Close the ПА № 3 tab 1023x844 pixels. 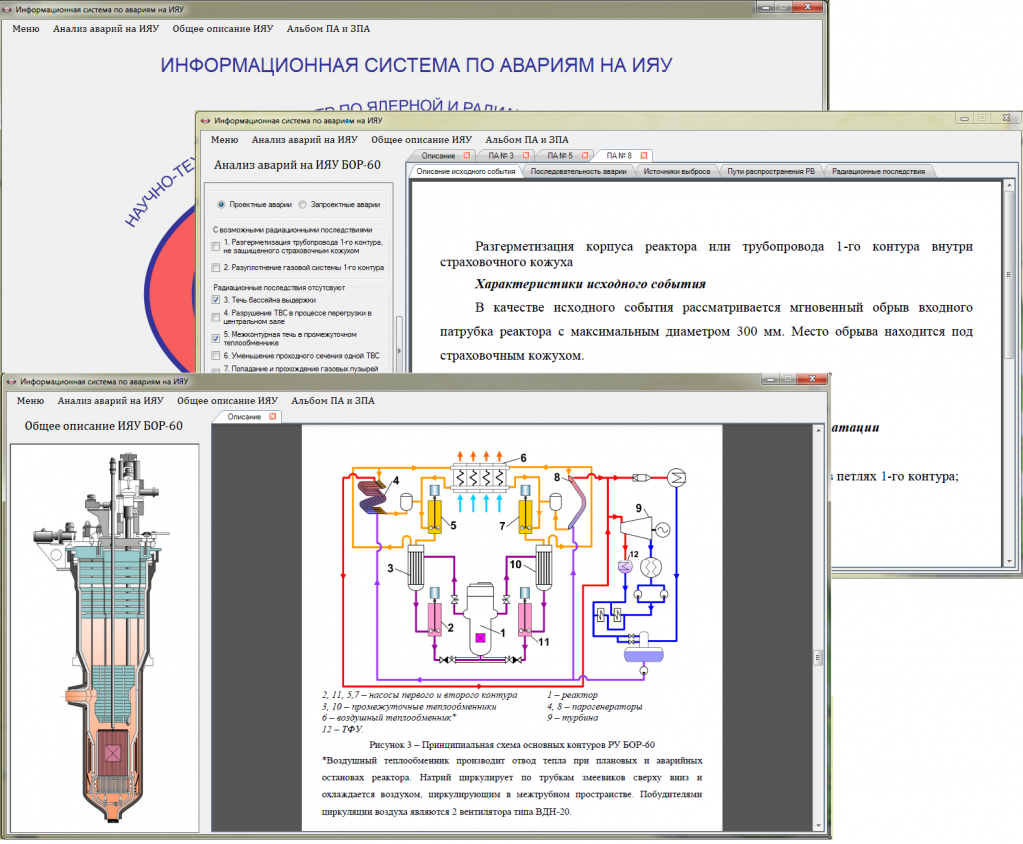coord(524,155)
